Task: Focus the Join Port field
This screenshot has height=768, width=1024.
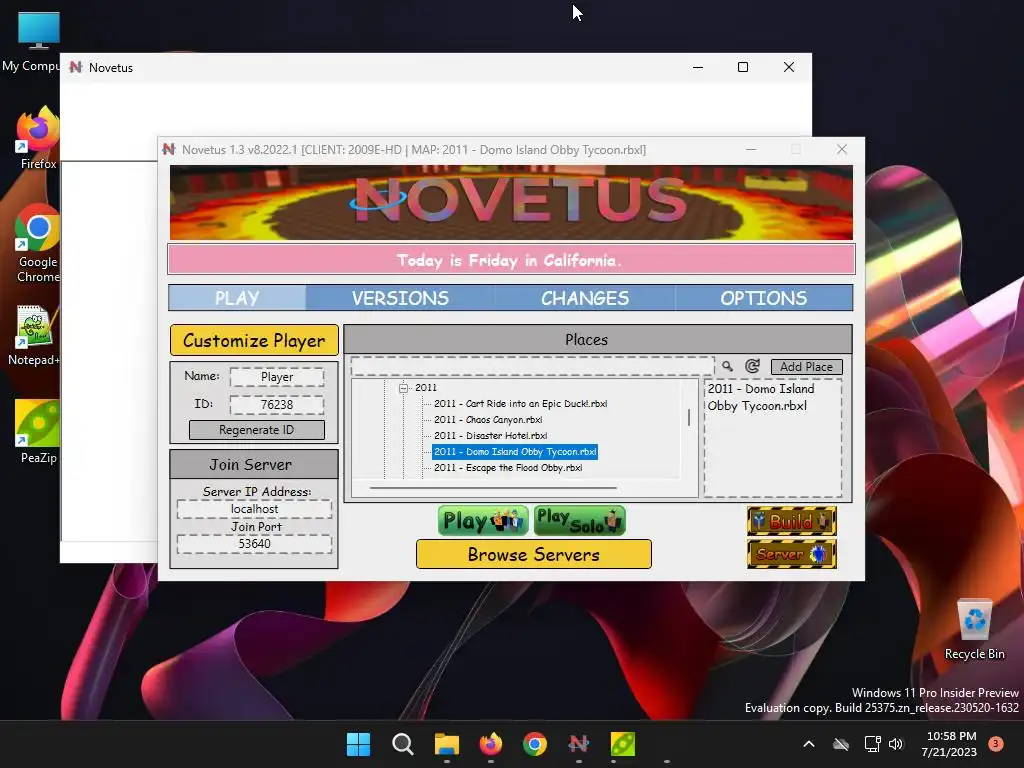Action: coord(254,544)
